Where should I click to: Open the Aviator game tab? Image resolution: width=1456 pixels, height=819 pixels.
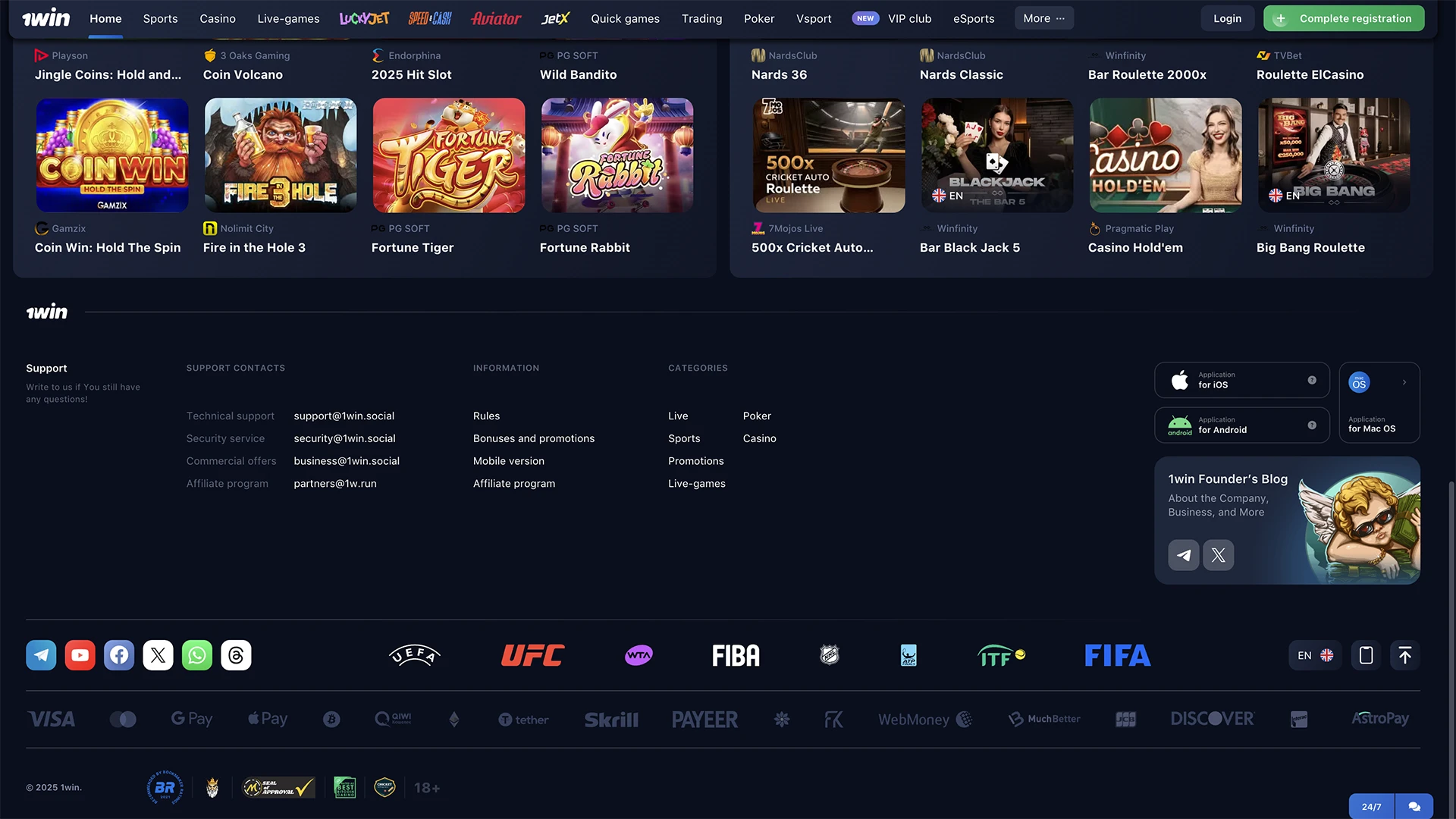496,18
